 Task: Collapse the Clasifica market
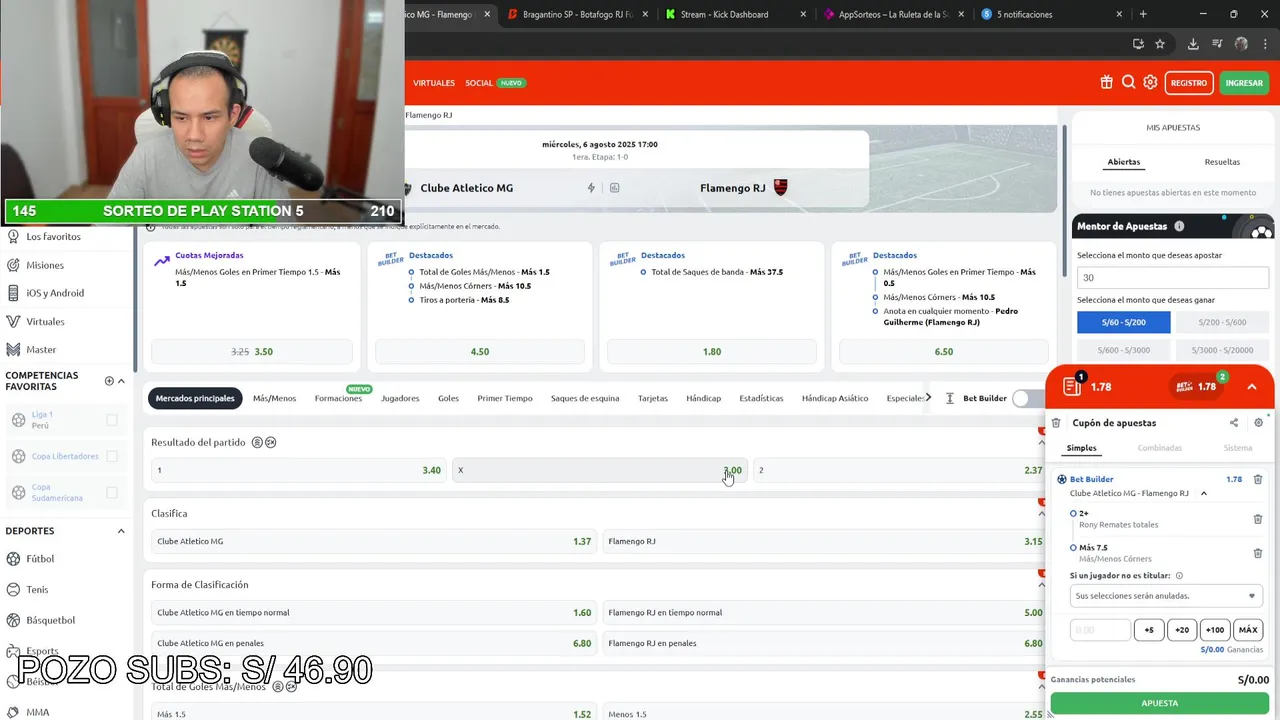pyautogui.click(x=1041, y=513)
